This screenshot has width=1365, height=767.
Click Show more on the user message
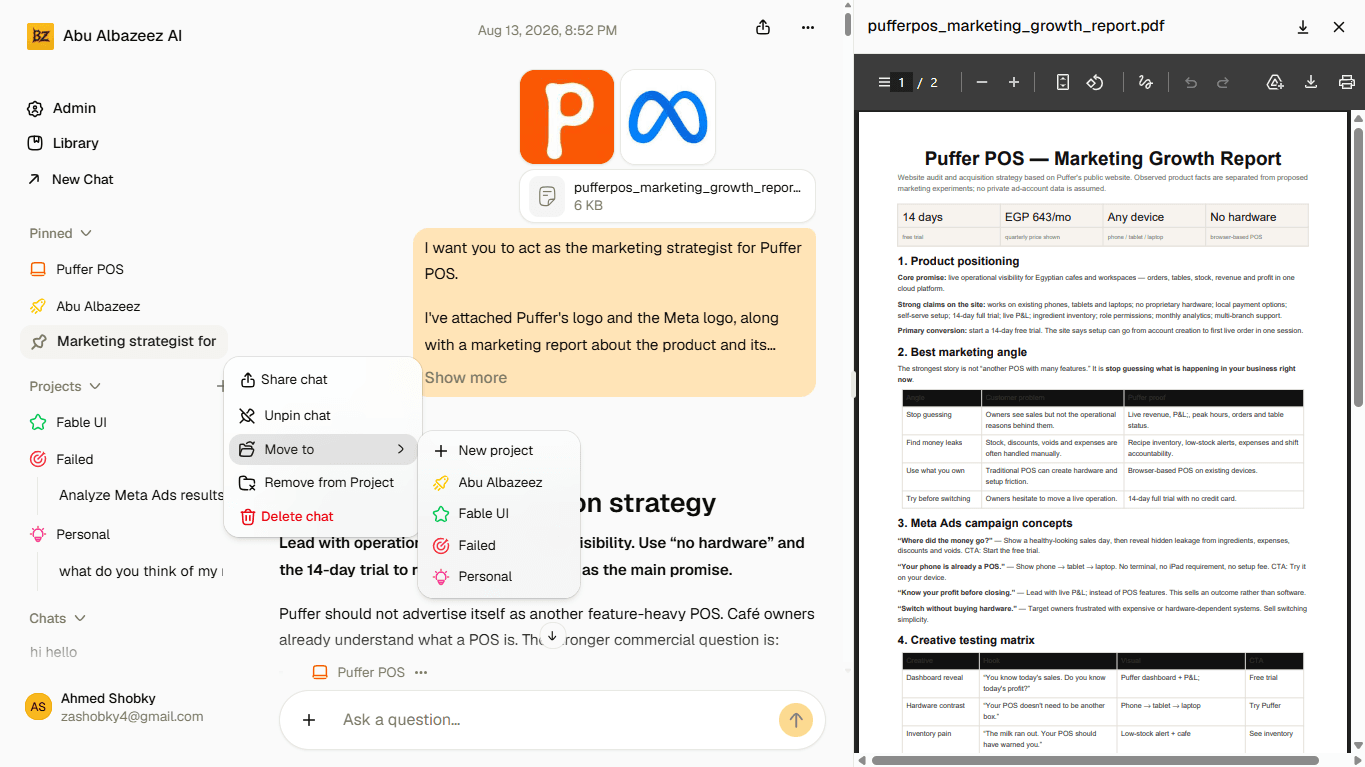point(466,377)
